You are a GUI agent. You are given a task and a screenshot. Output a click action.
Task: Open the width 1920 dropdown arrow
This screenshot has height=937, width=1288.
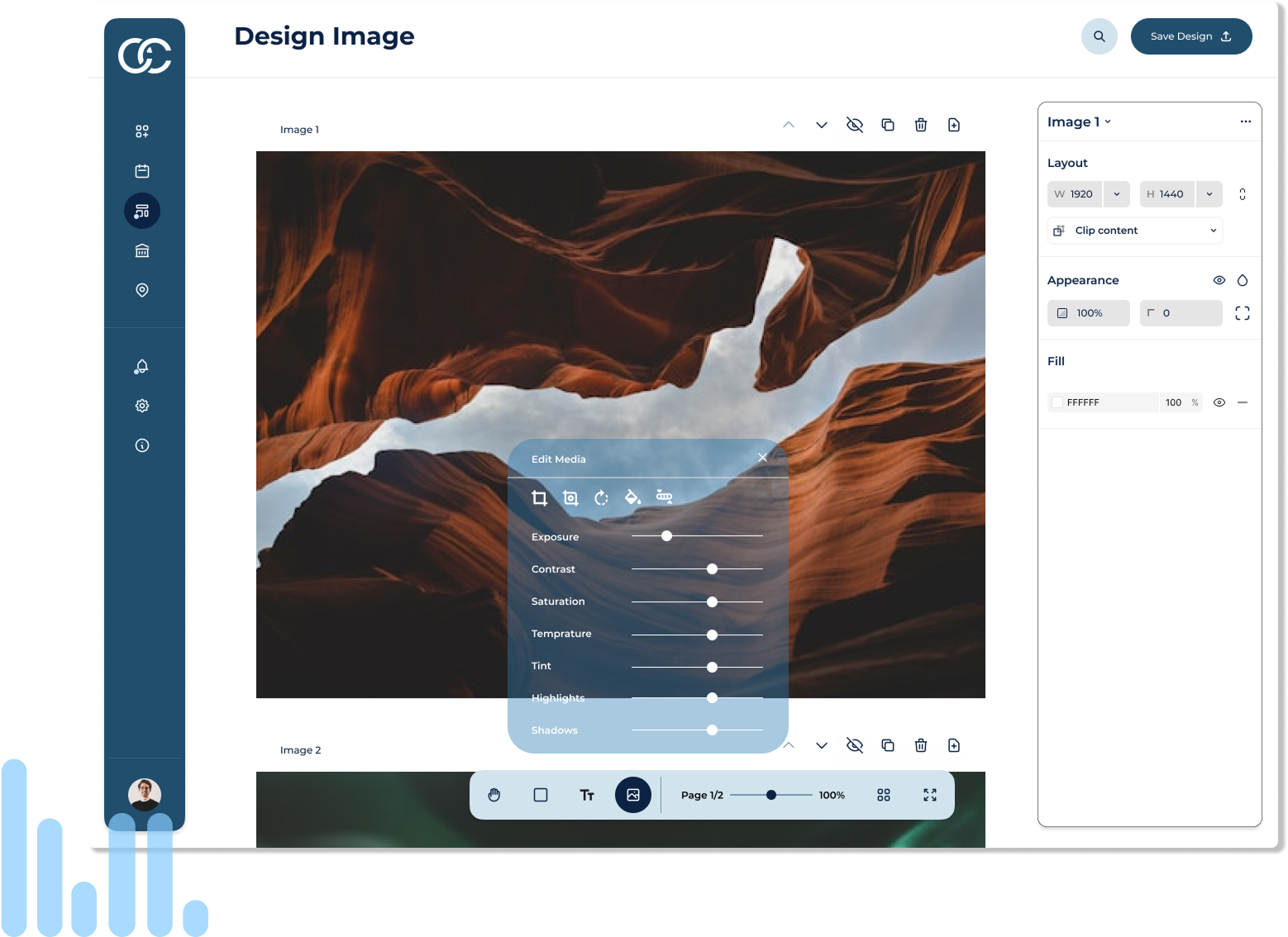click(x=1116, y=194)
